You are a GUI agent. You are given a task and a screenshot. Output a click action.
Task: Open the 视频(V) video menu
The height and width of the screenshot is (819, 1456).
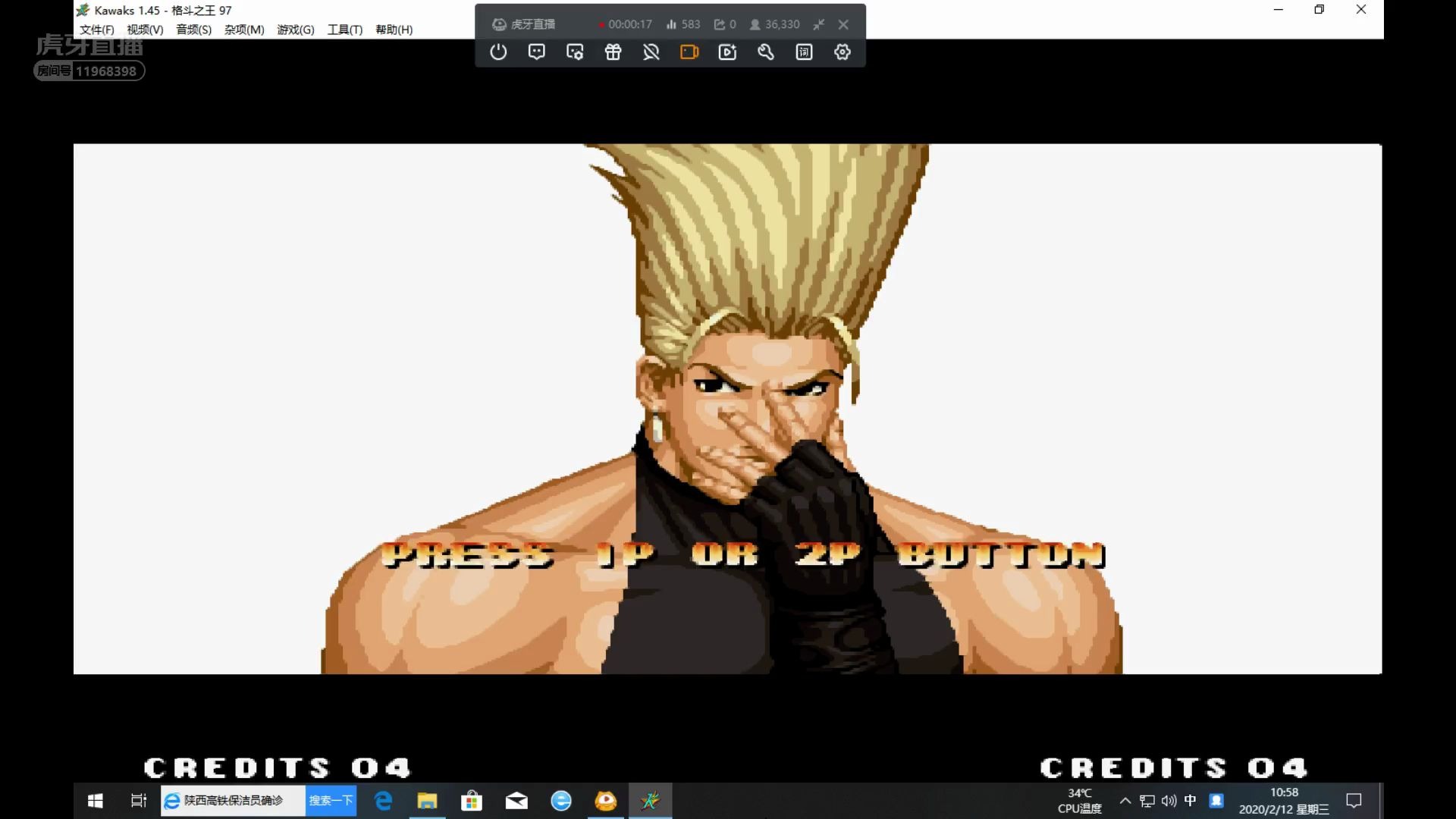click(145, 30)
